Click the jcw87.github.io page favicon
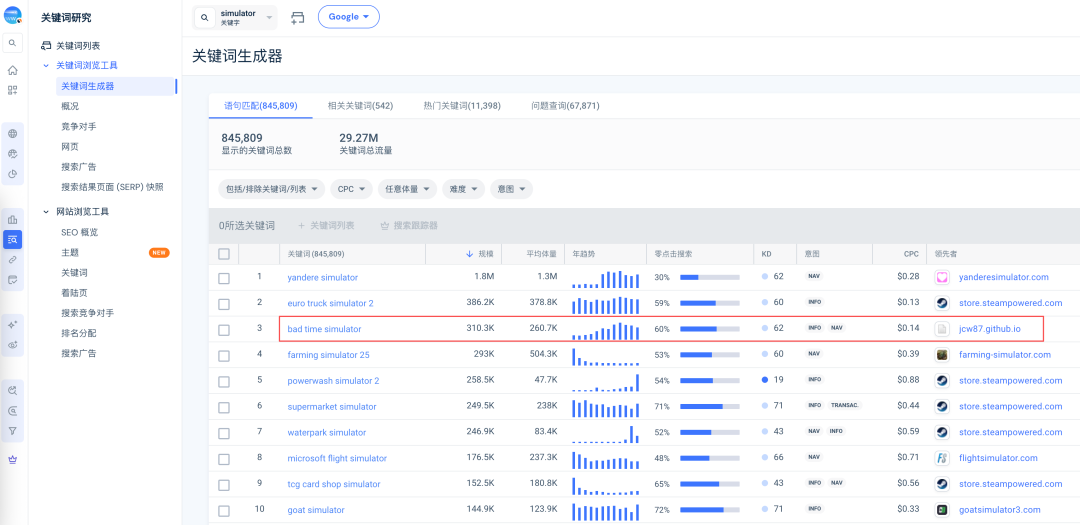The width and height of the screenshot is (1080, 525). [942, 329]
